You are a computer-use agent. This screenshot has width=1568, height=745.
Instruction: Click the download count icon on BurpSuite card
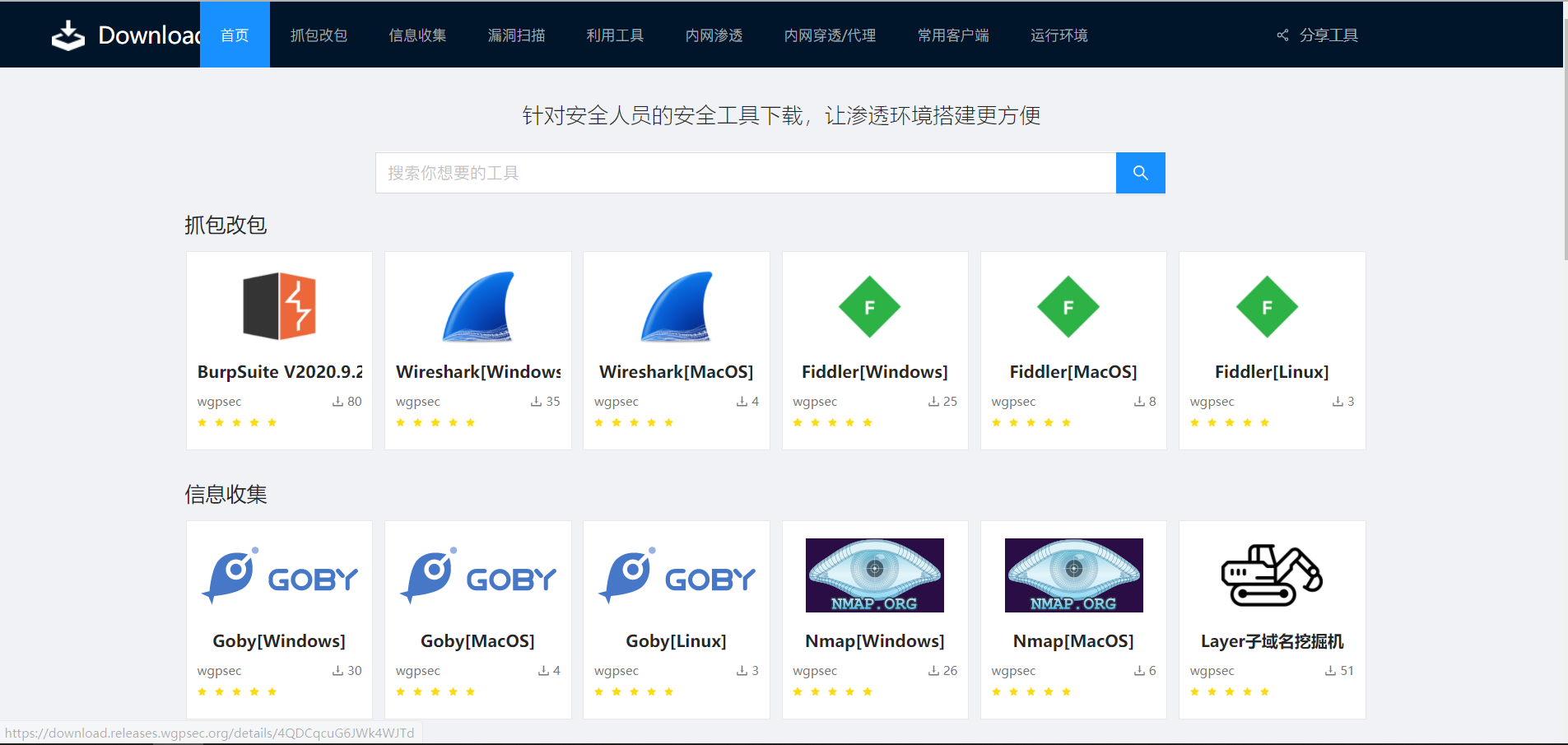coord(337,402)
